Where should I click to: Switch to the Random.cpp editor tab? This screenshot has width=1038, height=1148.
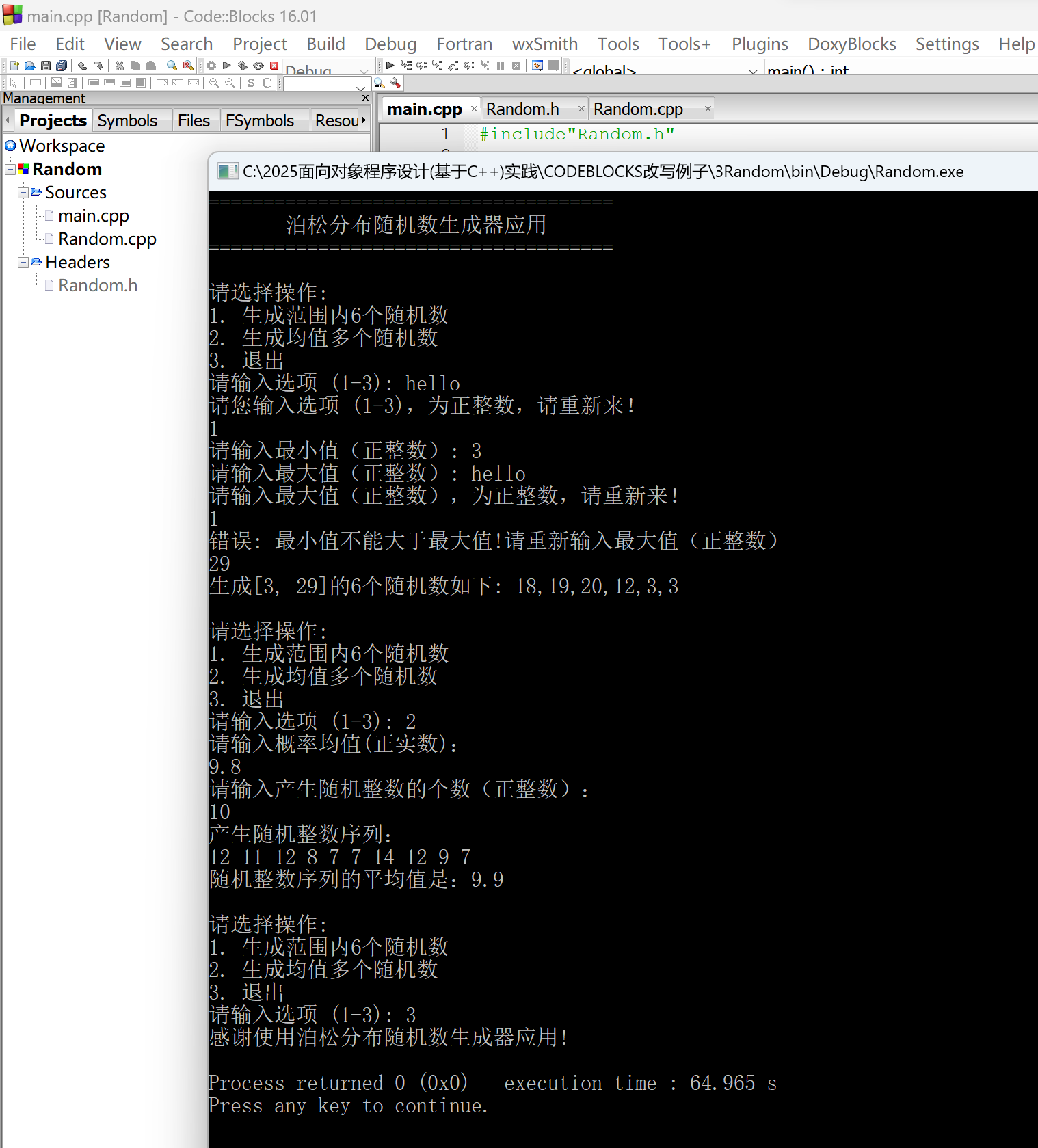click(x=637, y=109)
